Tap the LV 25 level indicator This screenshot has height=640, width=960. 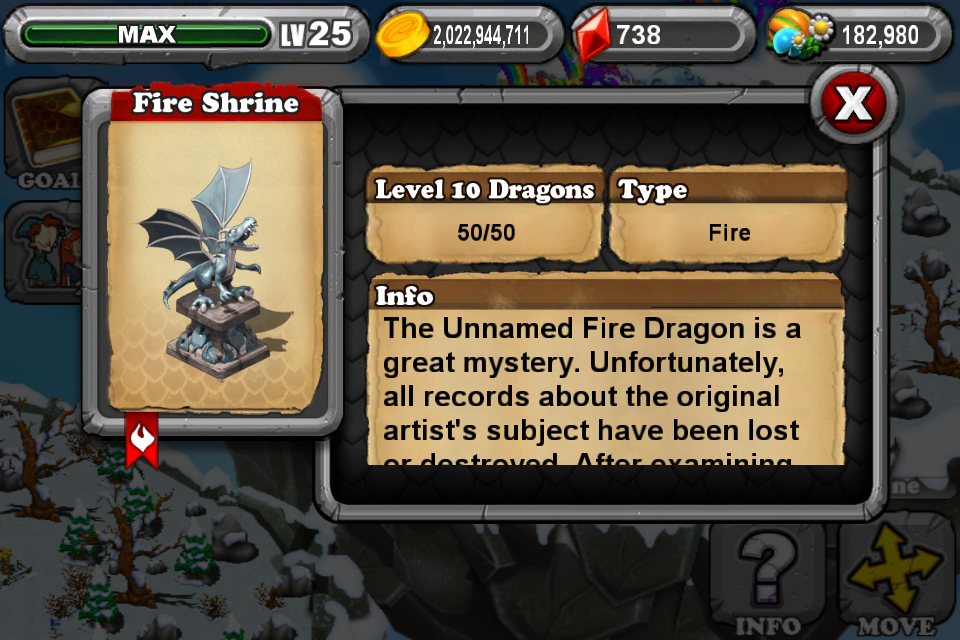click(317, 34)
